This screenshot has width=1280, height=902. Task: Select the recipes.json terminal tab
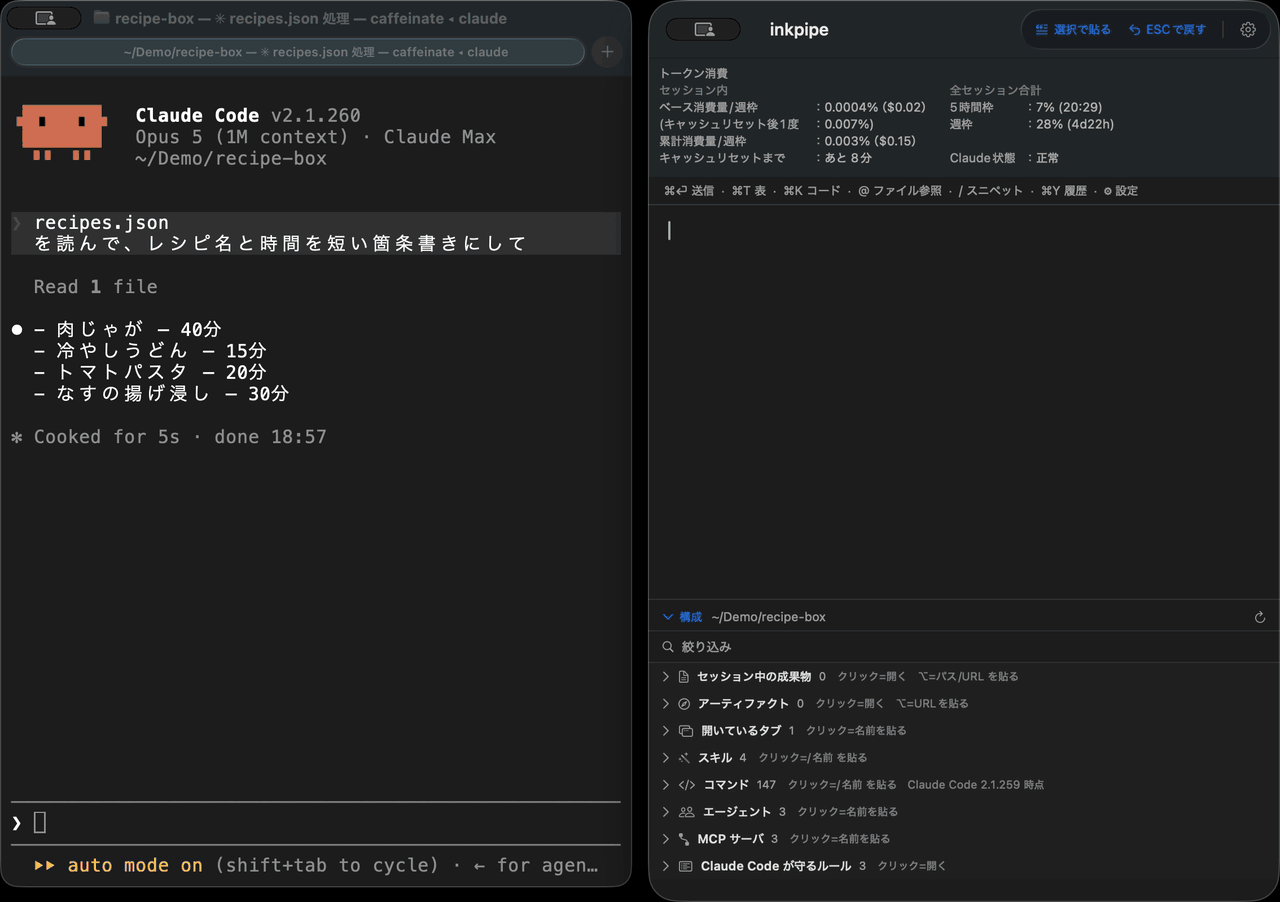tap(298, 52)
